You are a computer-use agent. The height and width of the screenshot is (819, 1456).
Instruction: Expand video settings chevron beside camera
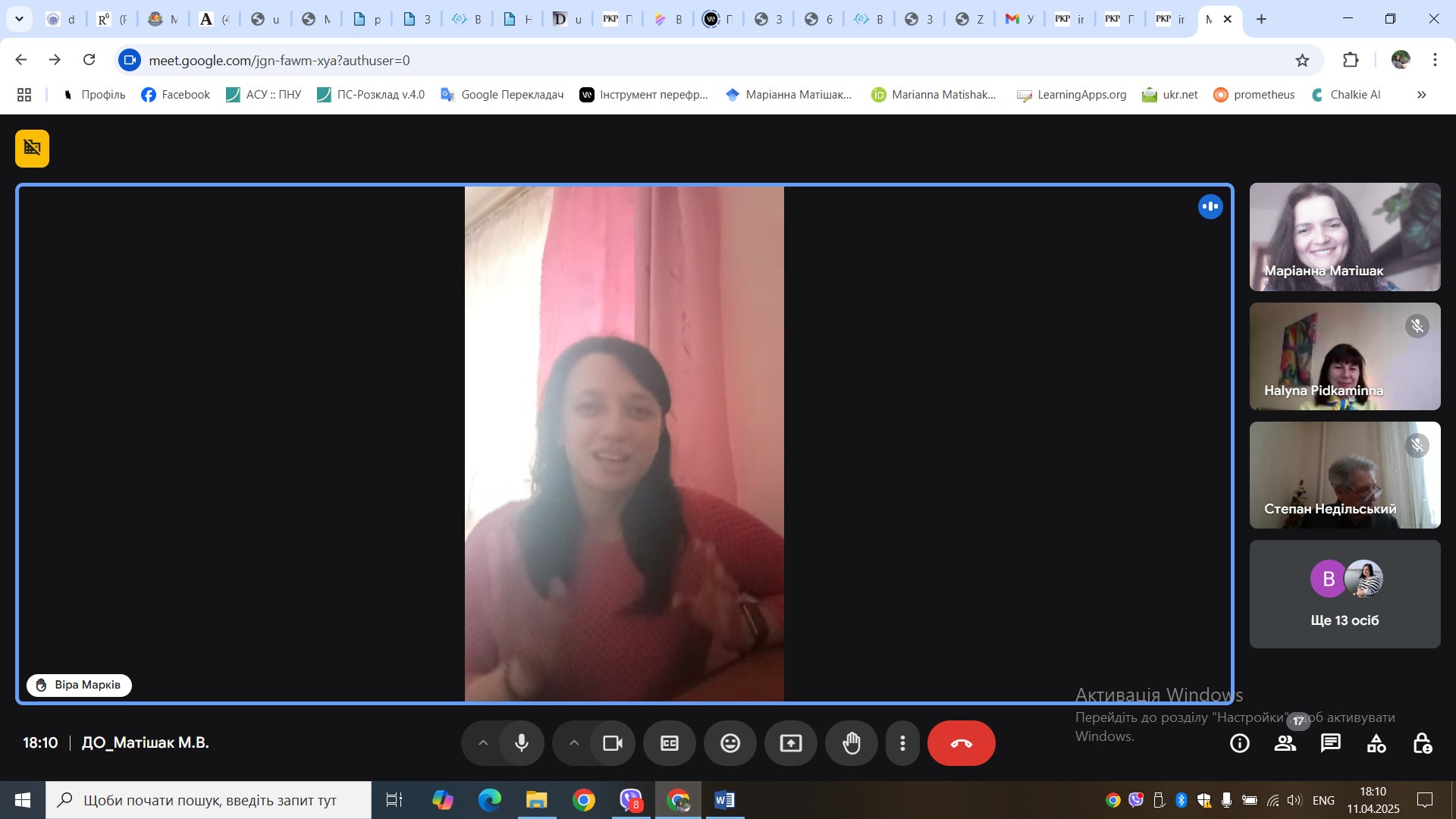point(573,743)
